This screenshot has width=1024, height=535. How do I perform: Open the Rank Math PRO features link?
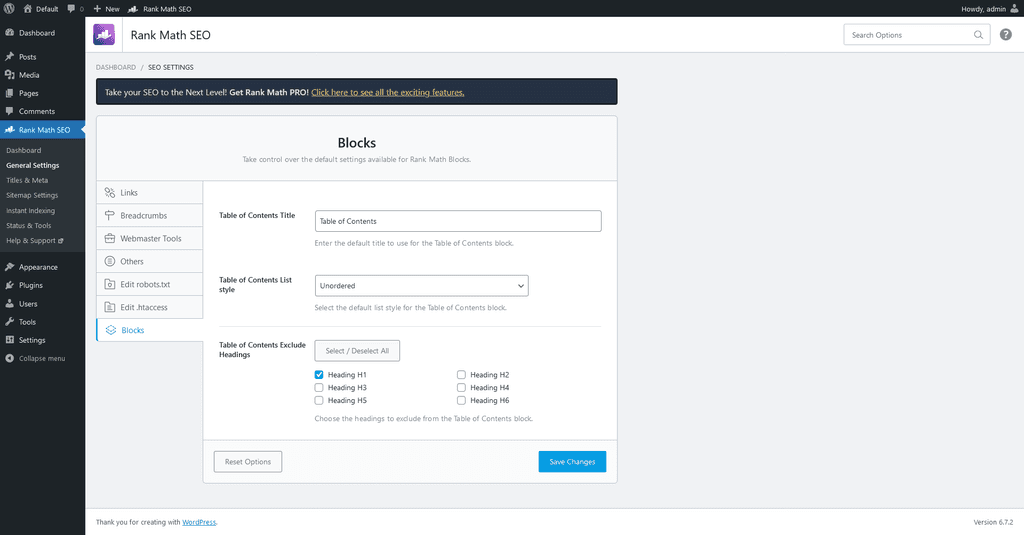[388, 93]
